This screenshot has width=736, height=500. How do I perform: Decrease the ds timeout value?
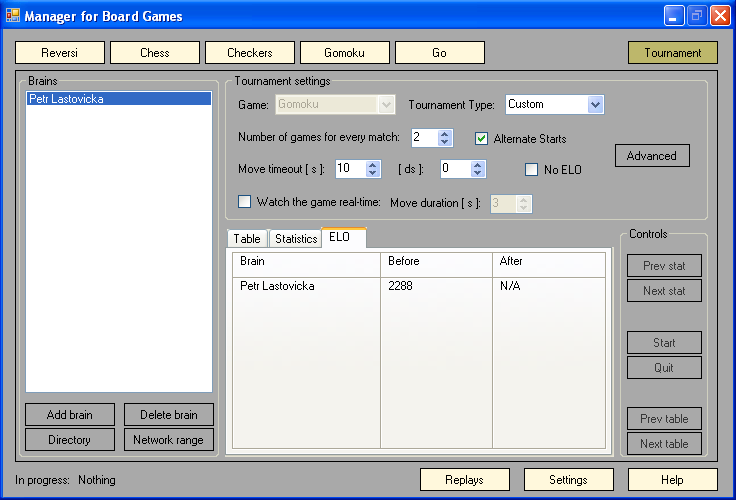(477, 173)
